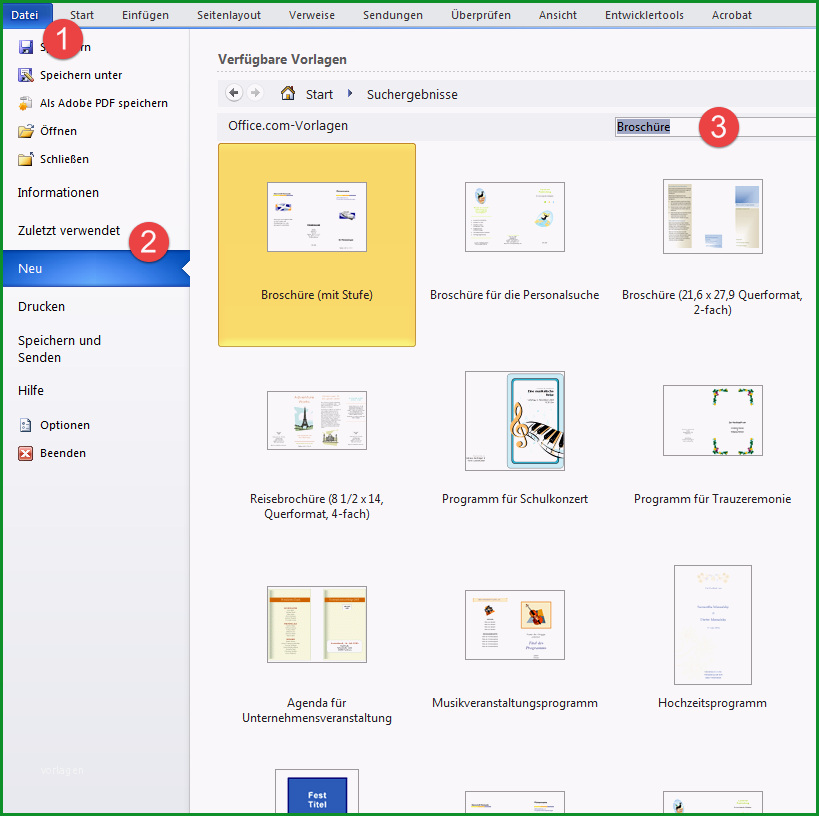Click the red Beenden icon
The height and width of the screenshot is (816, 819).
click(26, 453)
